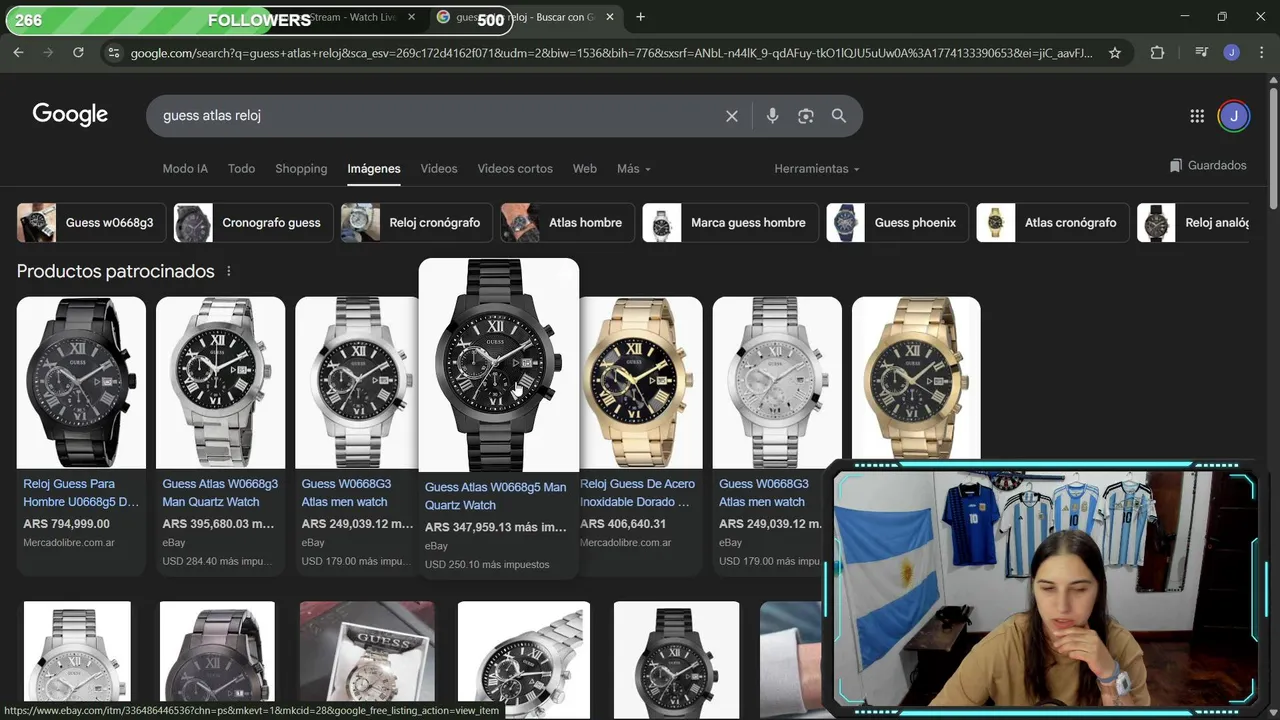The height and width of the screenshot is (720, 1280).
Task: Start voice search with microphone icon
Action: coord(772,116)
